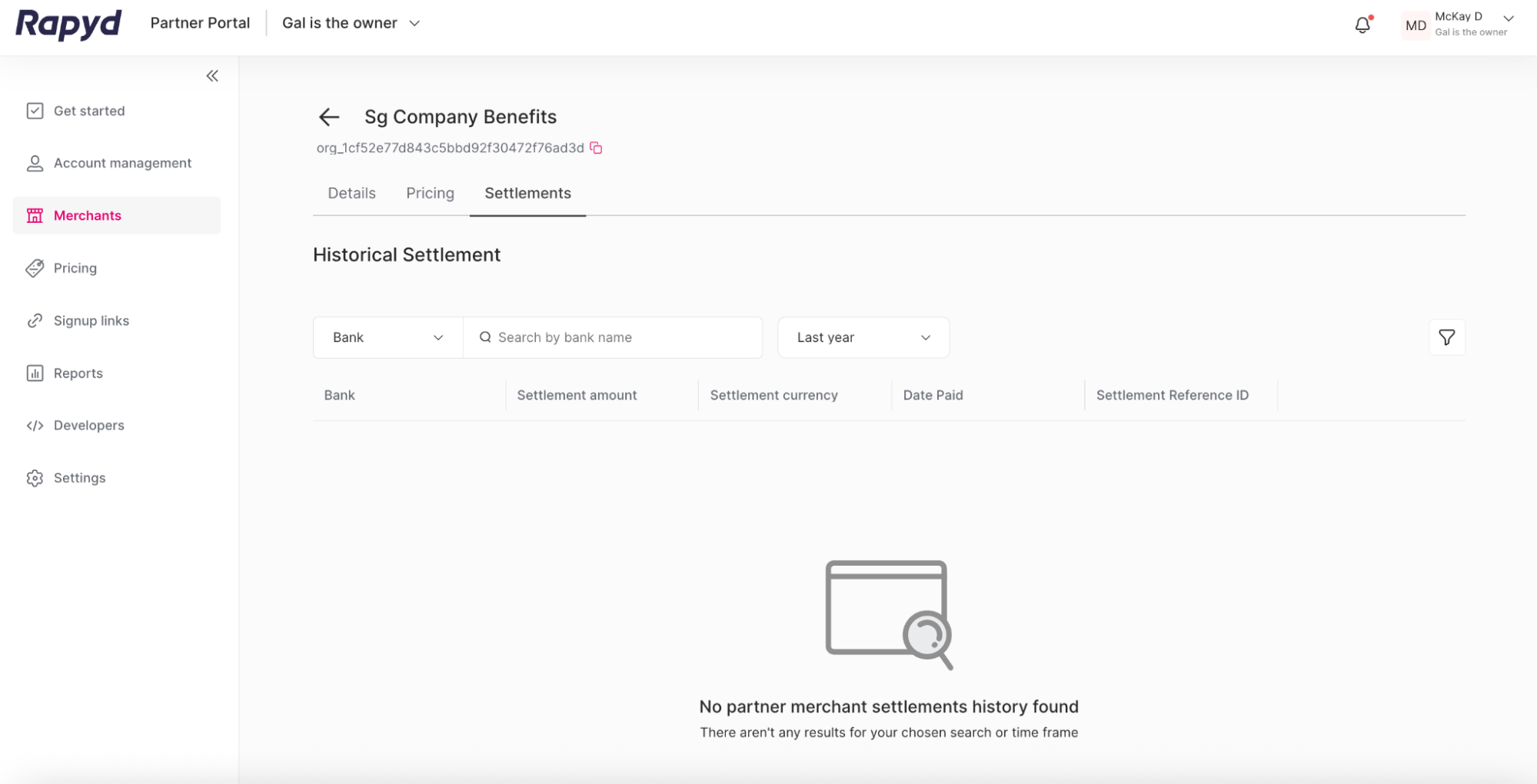Screen dimensions: 1537x784
Task: Click the Signup links chain icon
Action: tap(35, 321)
